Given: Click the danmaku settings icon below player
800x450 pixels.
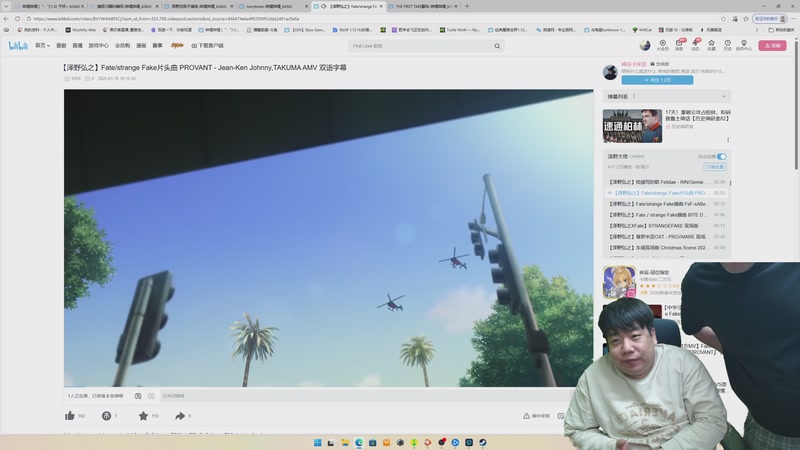Looking at the screenshot, I should click(151, 396).
